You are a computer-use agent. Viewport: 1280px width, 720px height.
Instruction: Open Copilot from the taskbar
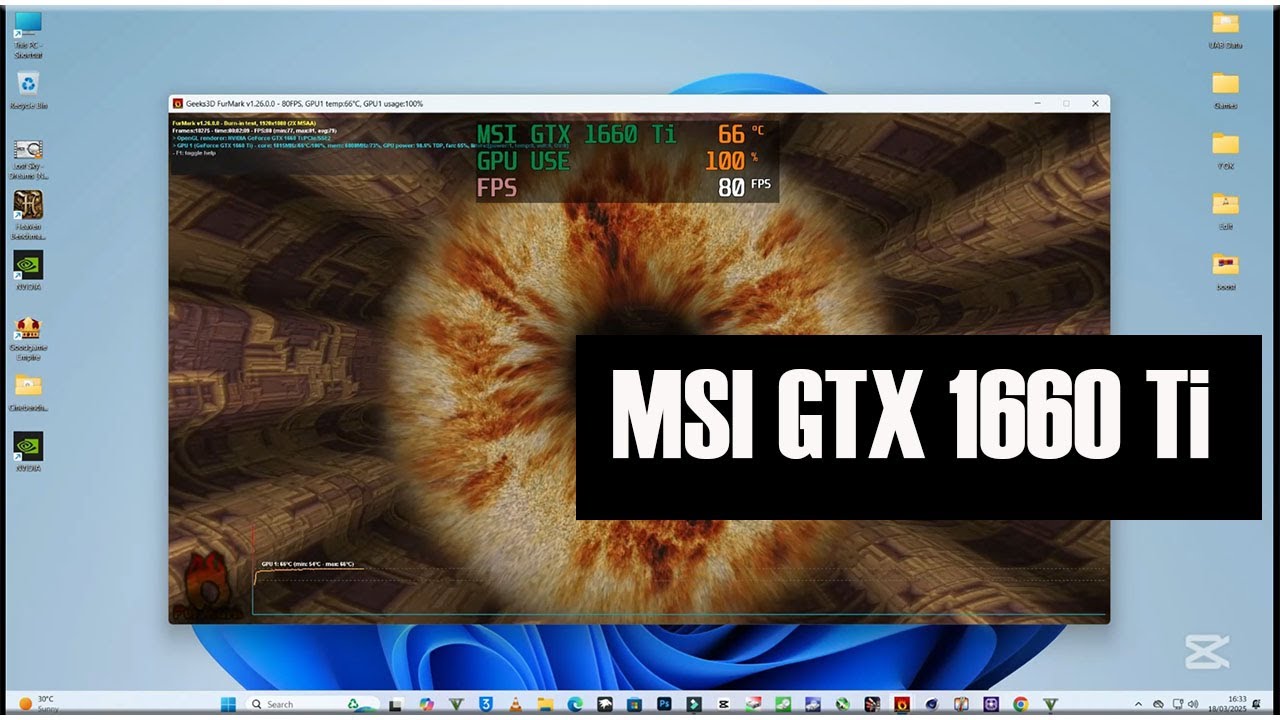click(426, 704)
